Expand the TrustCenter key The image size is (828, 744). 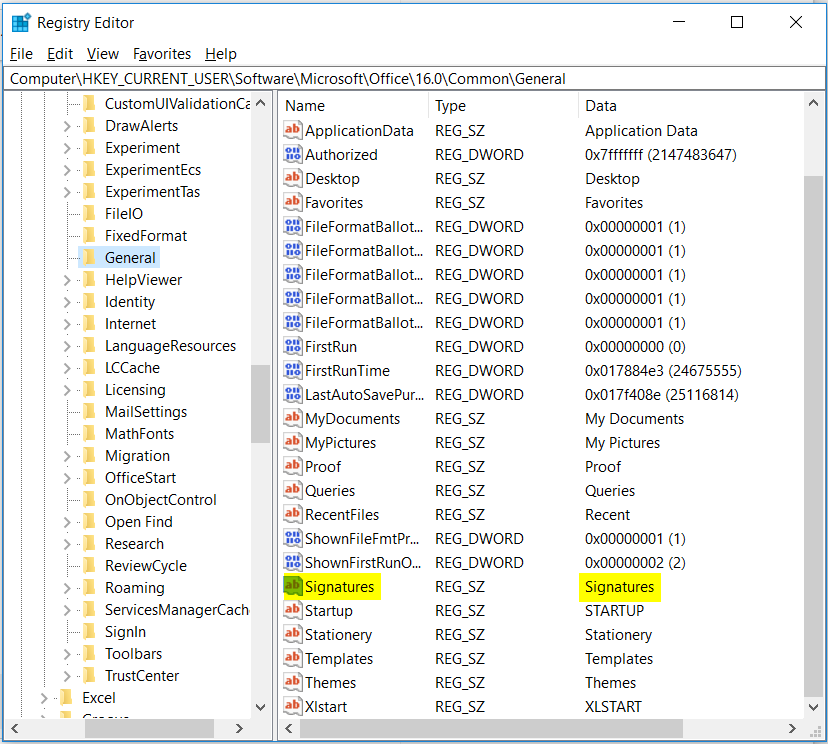click(67, 676)
